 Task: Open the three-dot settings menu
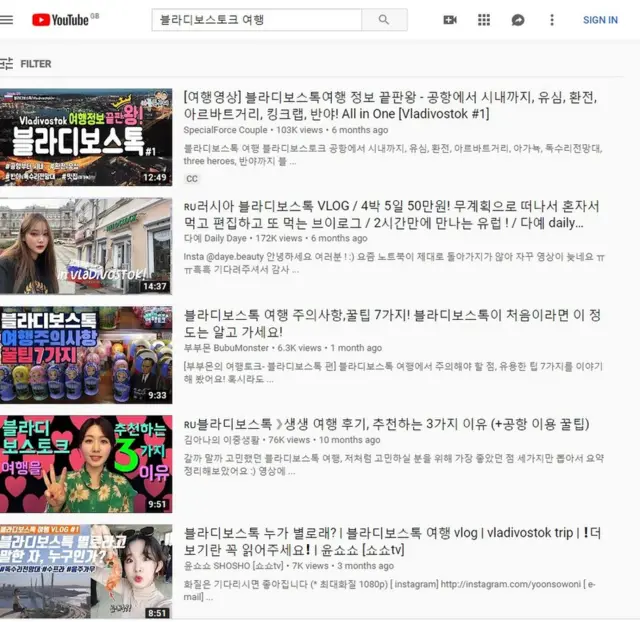552,20
